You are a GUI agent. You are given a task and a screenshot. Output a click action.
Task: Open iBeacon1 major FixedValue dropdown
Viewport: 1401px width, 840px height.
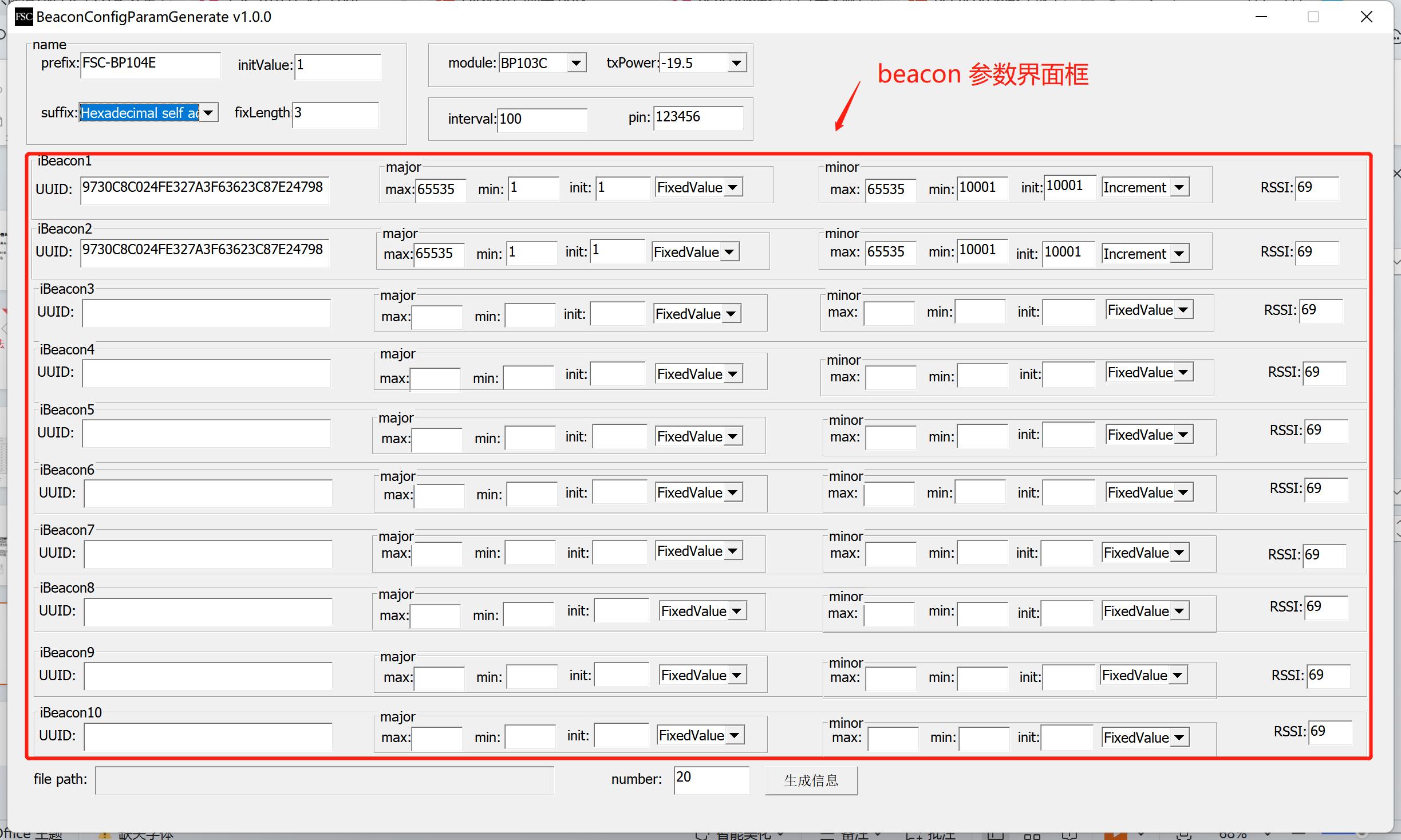point(733,187)
